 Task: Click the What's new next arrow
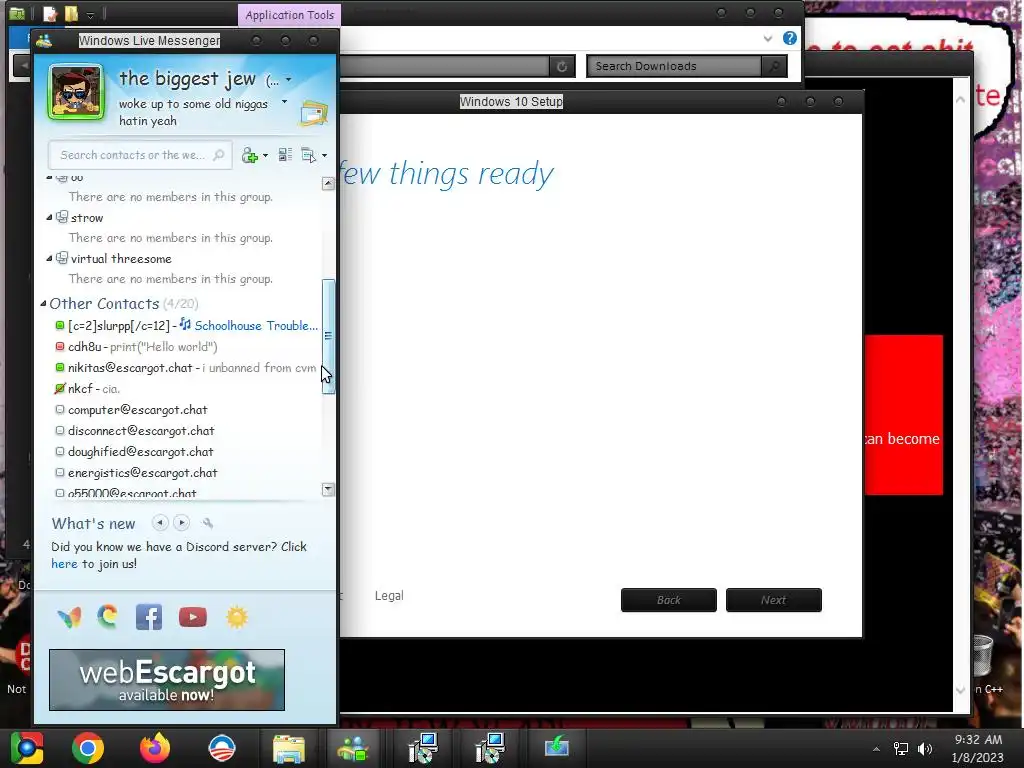(x=182, y=522)
